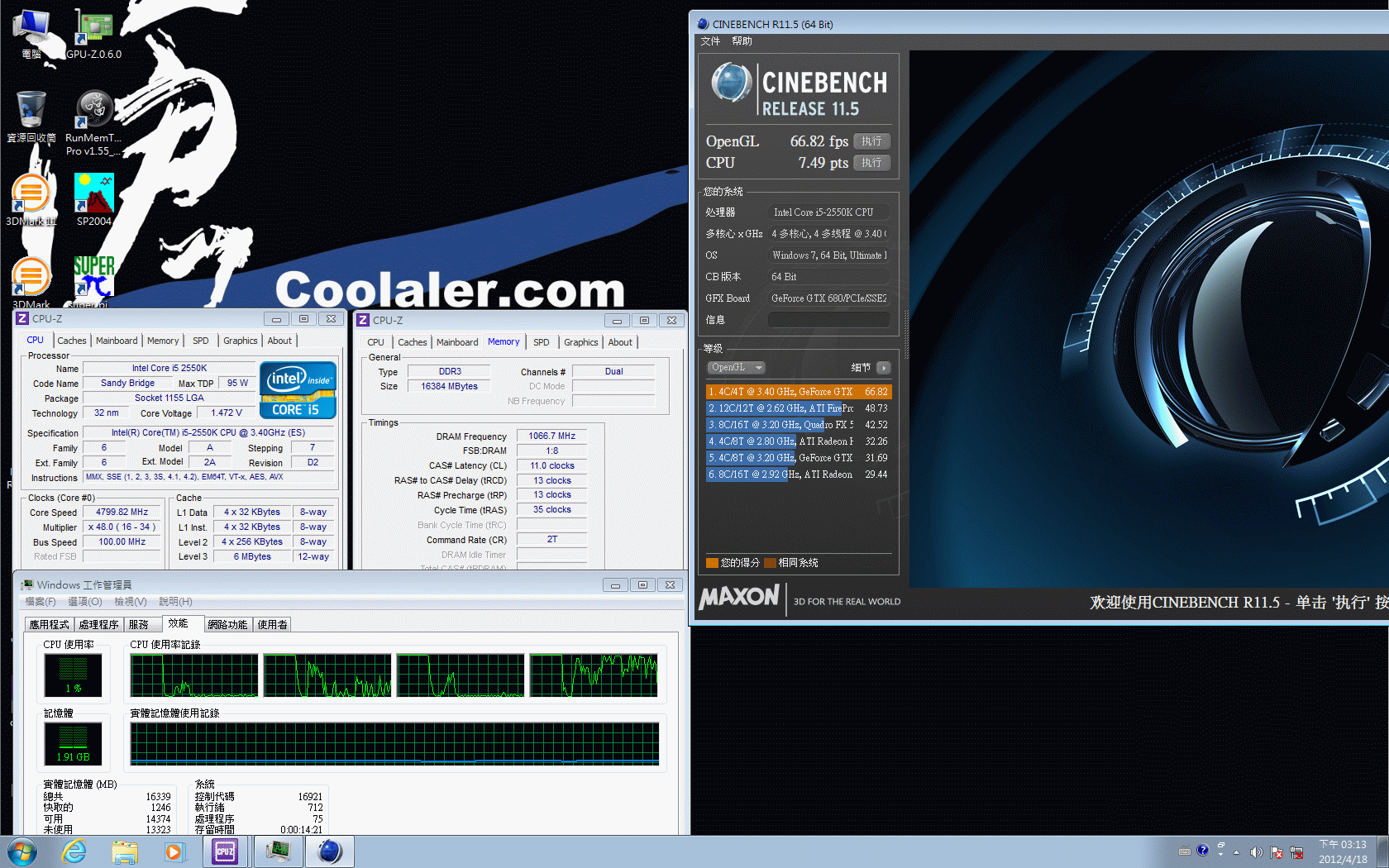Open 處理程序 tab in Task Manager

[99, 625]
